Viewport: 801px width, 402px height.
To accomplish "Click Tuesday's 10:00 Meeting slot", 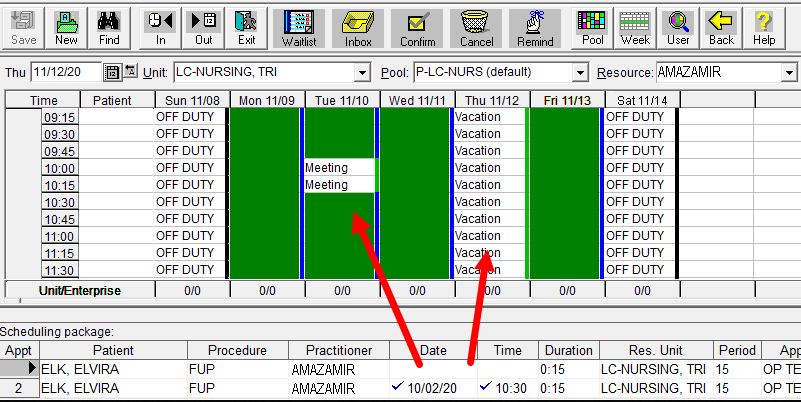I will 340,168.
